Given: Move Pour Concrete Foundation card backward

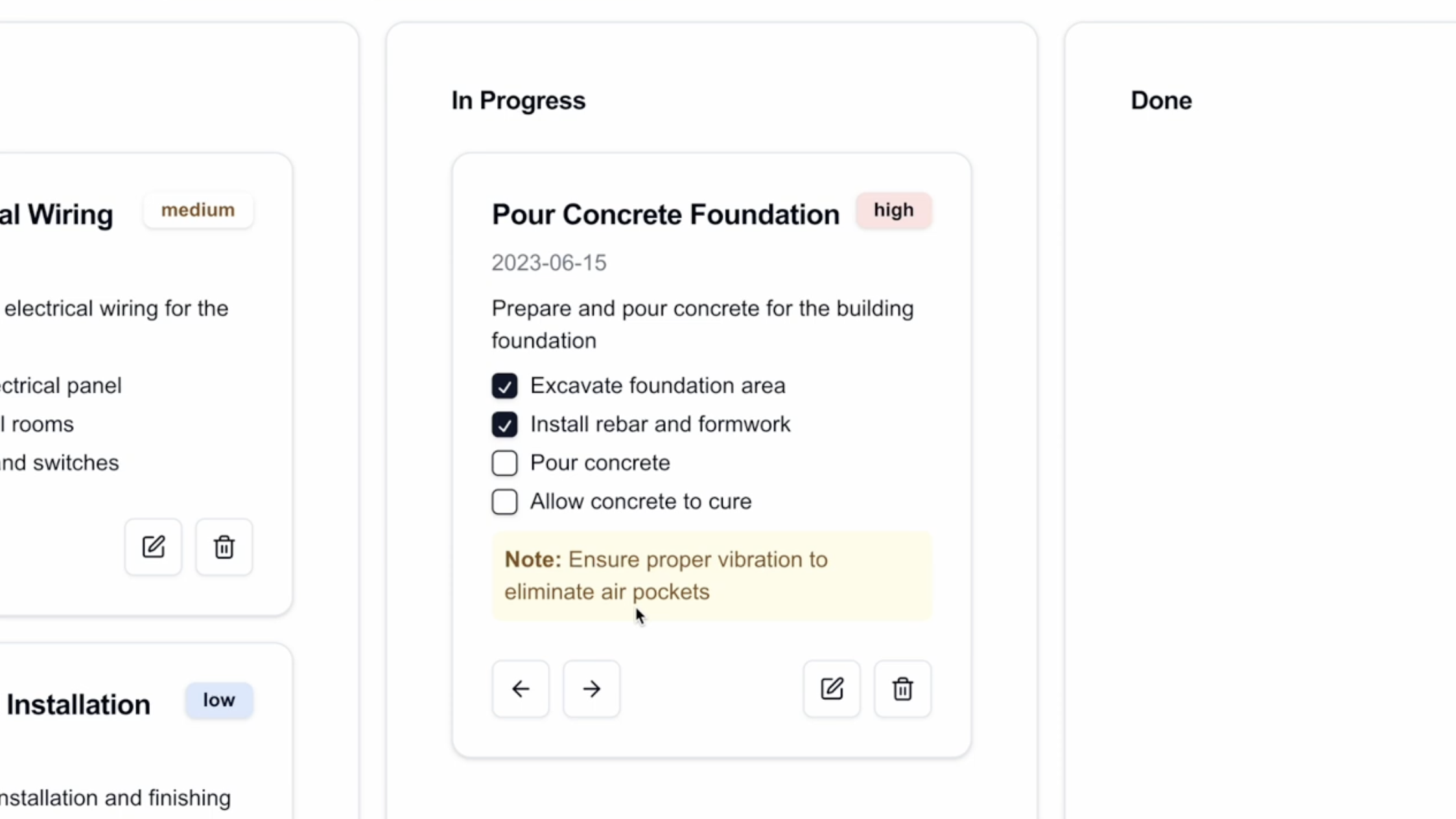Looking at the screenshot, I should [520, 688].
